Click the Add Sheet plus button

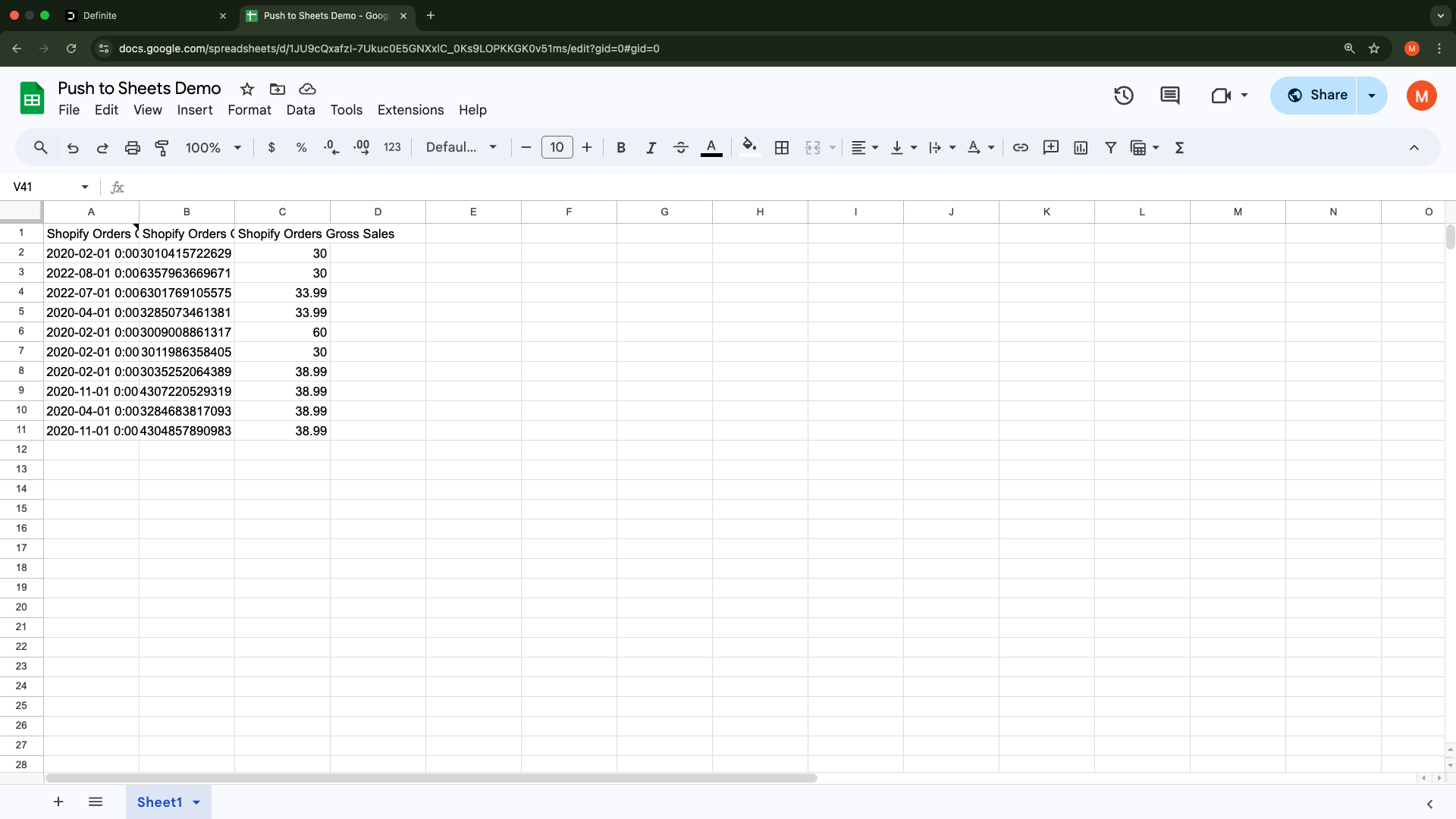click(58, 802)
